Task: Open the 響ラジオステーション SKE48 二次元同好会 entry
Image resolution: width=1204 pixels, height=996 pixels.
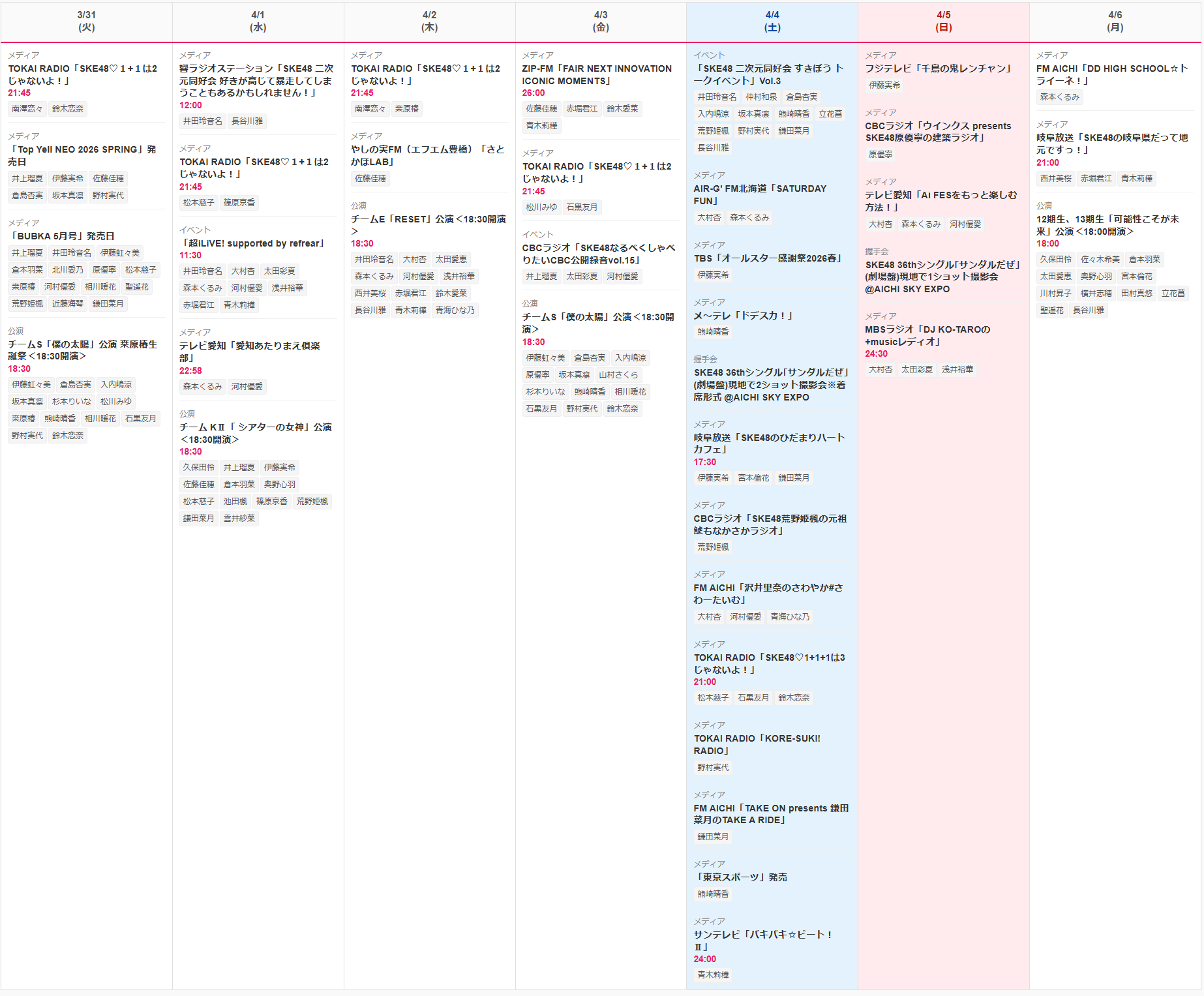Action: [x=256, y=80]
